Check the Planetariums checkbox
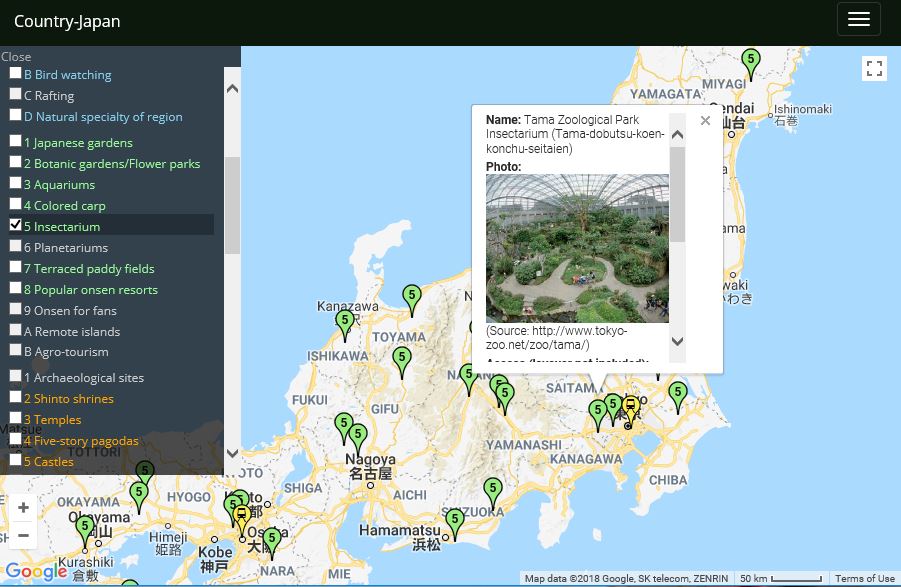 click(x=15, y=246)
